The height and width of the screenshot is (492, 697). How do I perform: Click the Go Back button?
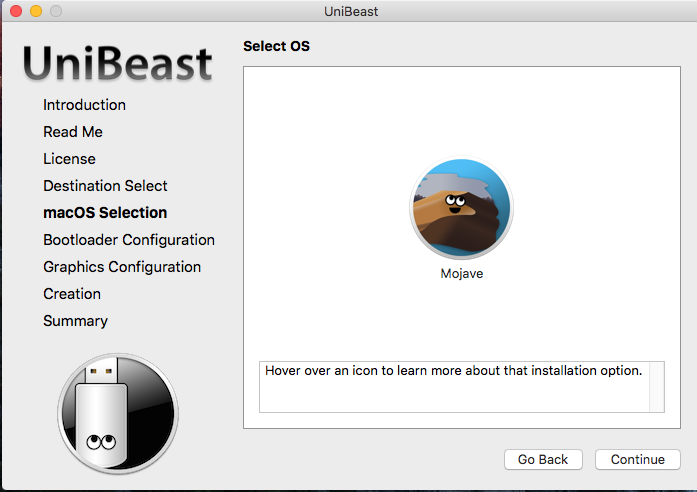(x=543, y=459)
